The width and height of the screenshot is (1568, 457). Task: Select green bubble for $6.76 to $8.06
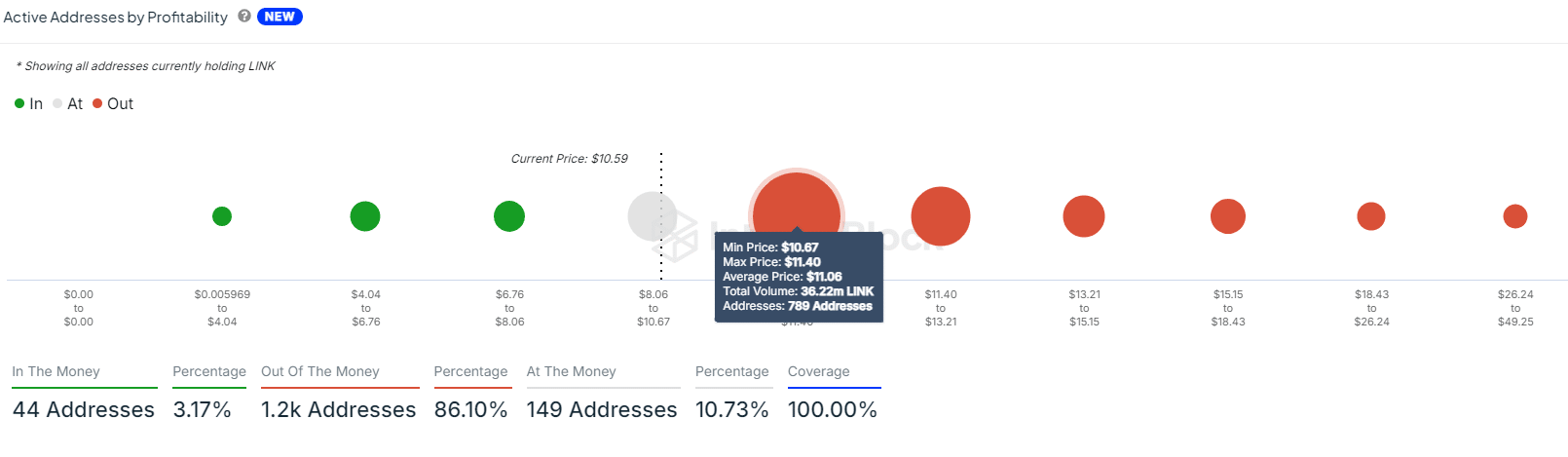509,216
